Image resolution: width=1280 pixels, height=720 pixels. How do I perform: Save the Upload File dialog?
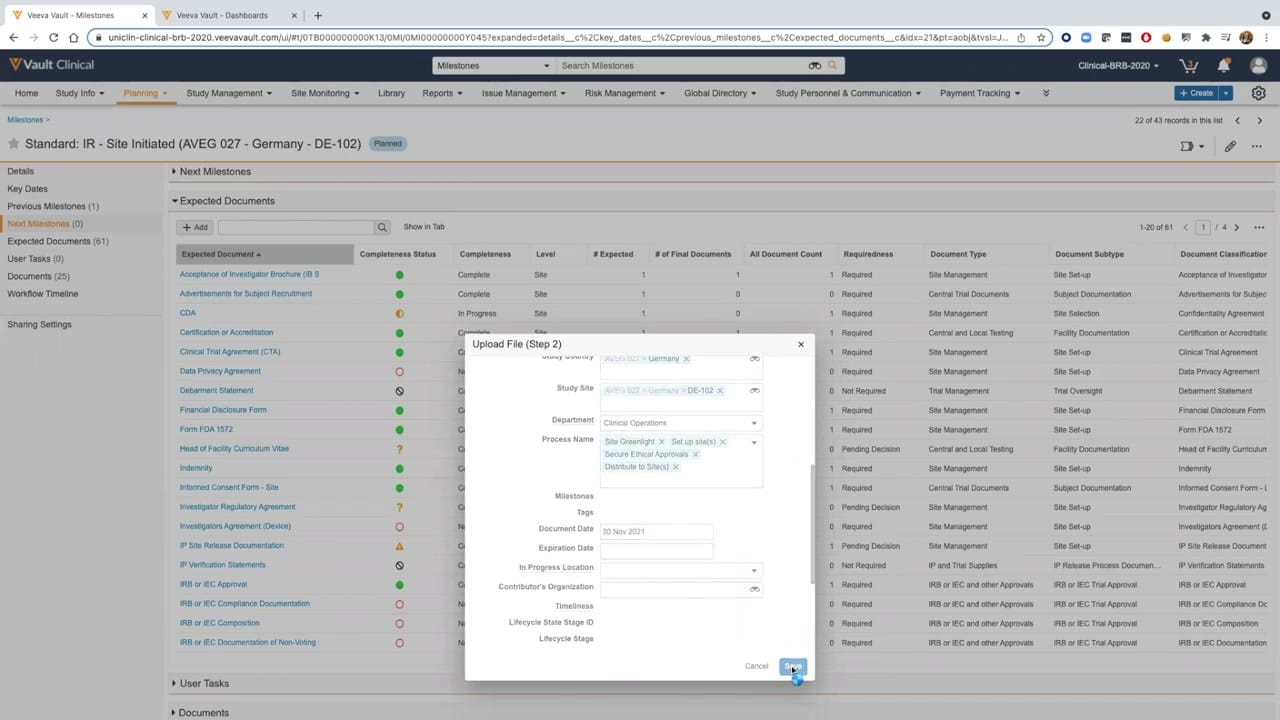pos(793,667)
